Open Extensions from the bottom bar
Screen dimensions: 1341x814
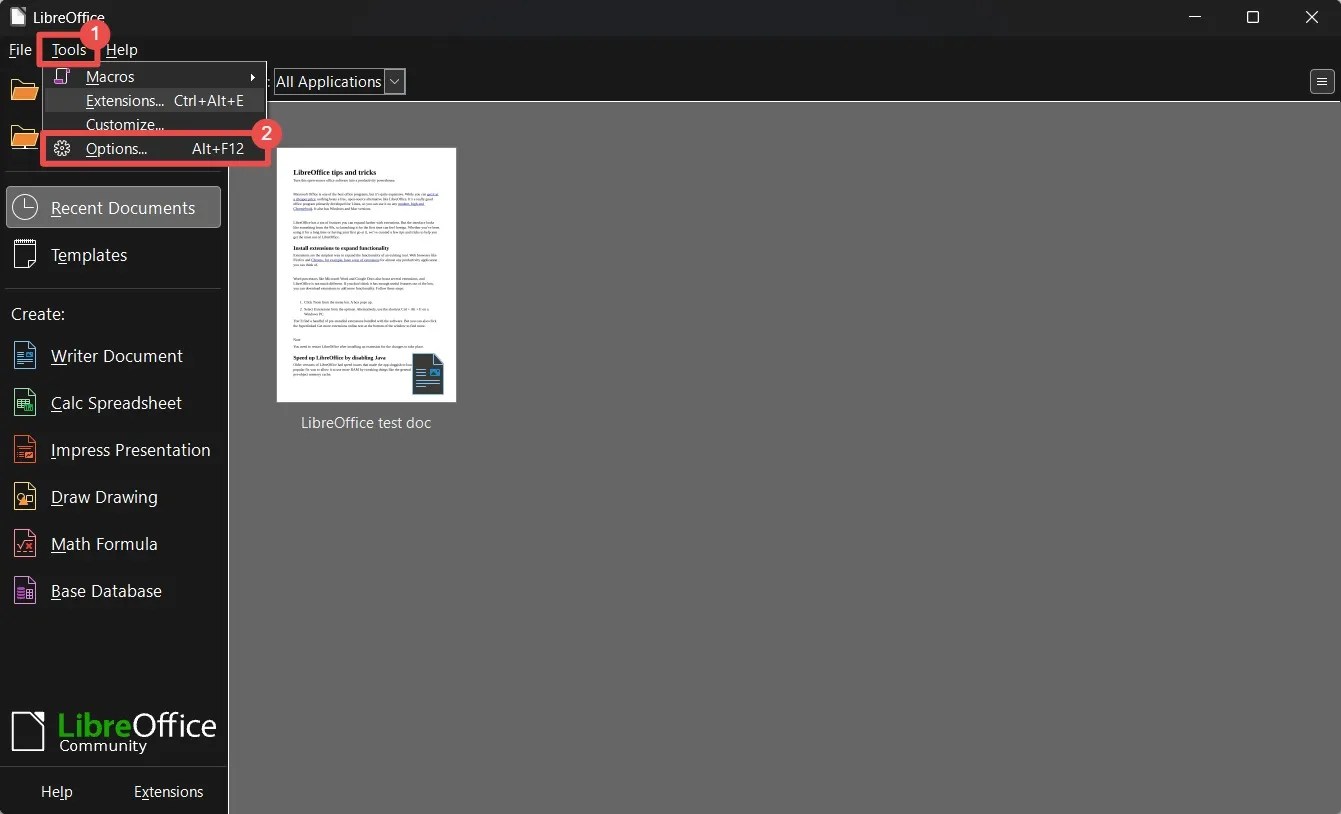[168, 791]
